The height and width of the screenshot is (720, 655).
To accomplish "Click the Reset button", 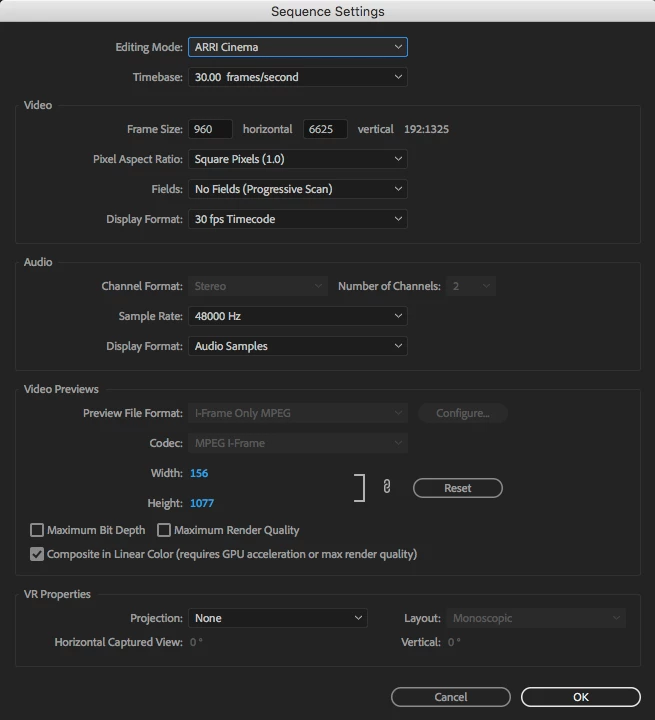I will click(457, 488).
